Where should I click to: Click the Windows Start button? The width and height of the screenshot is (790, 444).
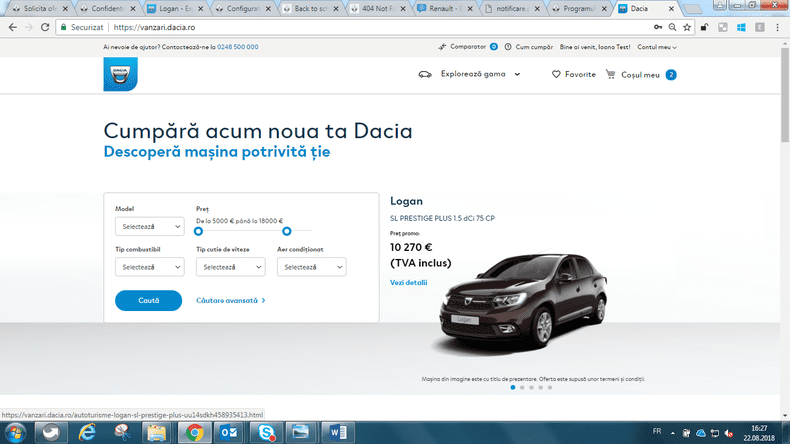[x=16, y=433]
